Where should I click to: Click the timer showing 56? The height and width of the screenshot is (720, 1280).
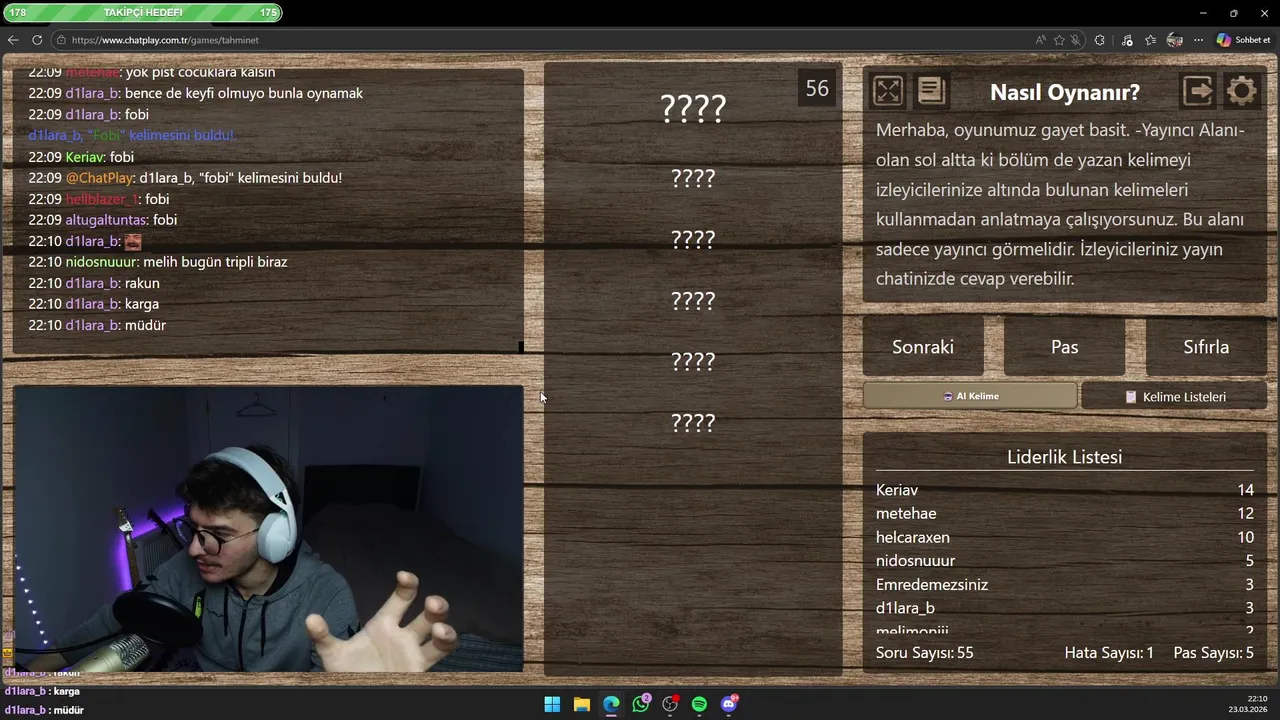pos(817,88)
